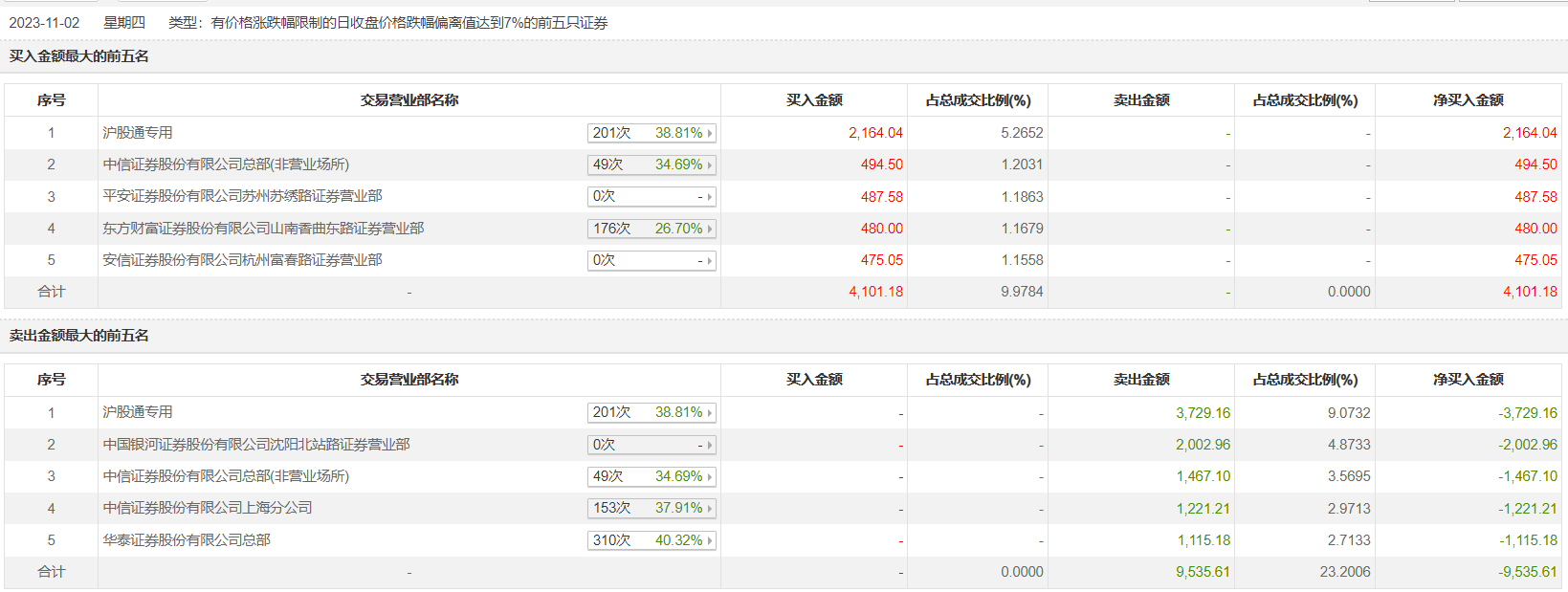The width and height of the screenshot is (1568, 592).
Task: Select the 买入金额最大的前五名 section title
Action: pos(78,56)
